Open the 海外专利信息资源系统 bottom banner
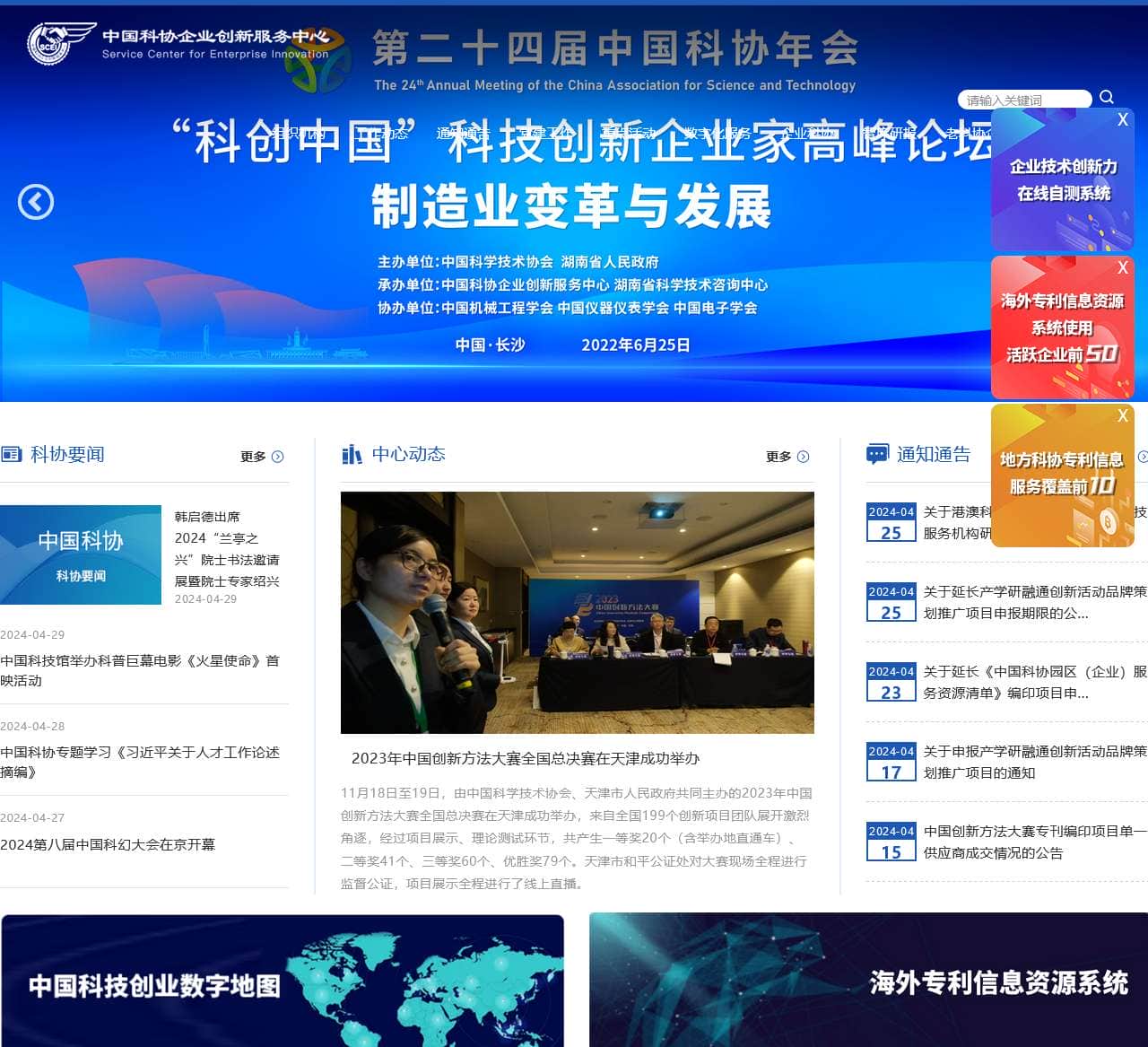Image resolution: width=1148 pixels, height=1047 pixels. pos(868,980)
